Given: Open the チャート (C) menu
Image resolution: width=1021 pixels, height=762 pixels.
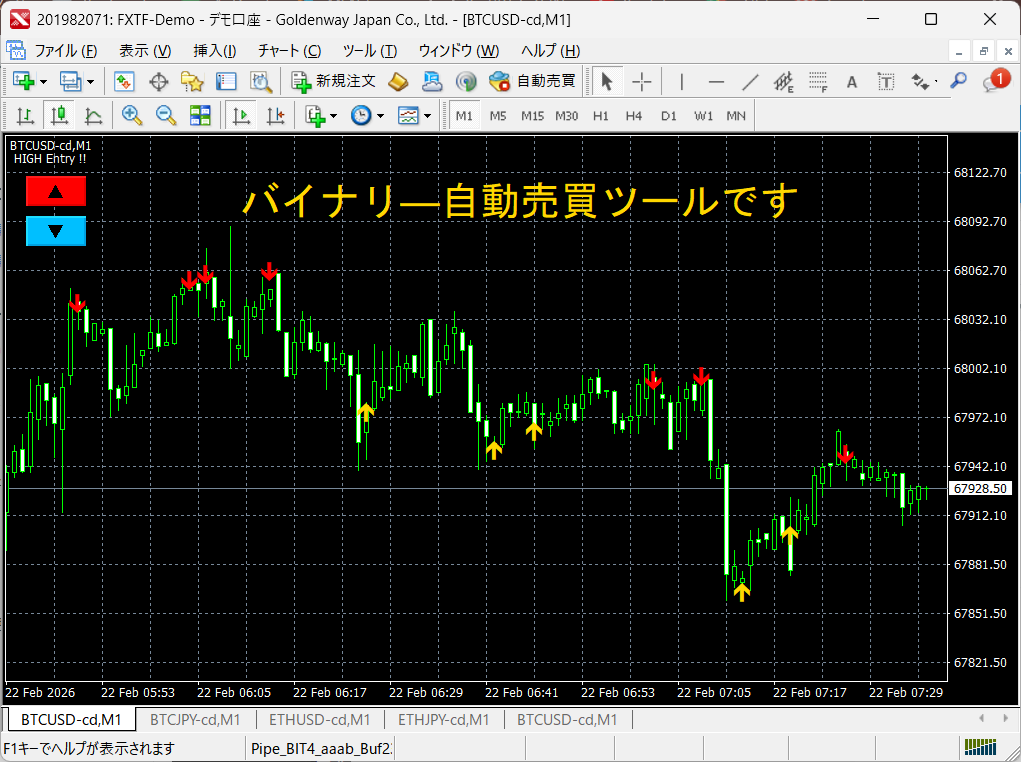Looking at the screenshot, I should [289, 51].
